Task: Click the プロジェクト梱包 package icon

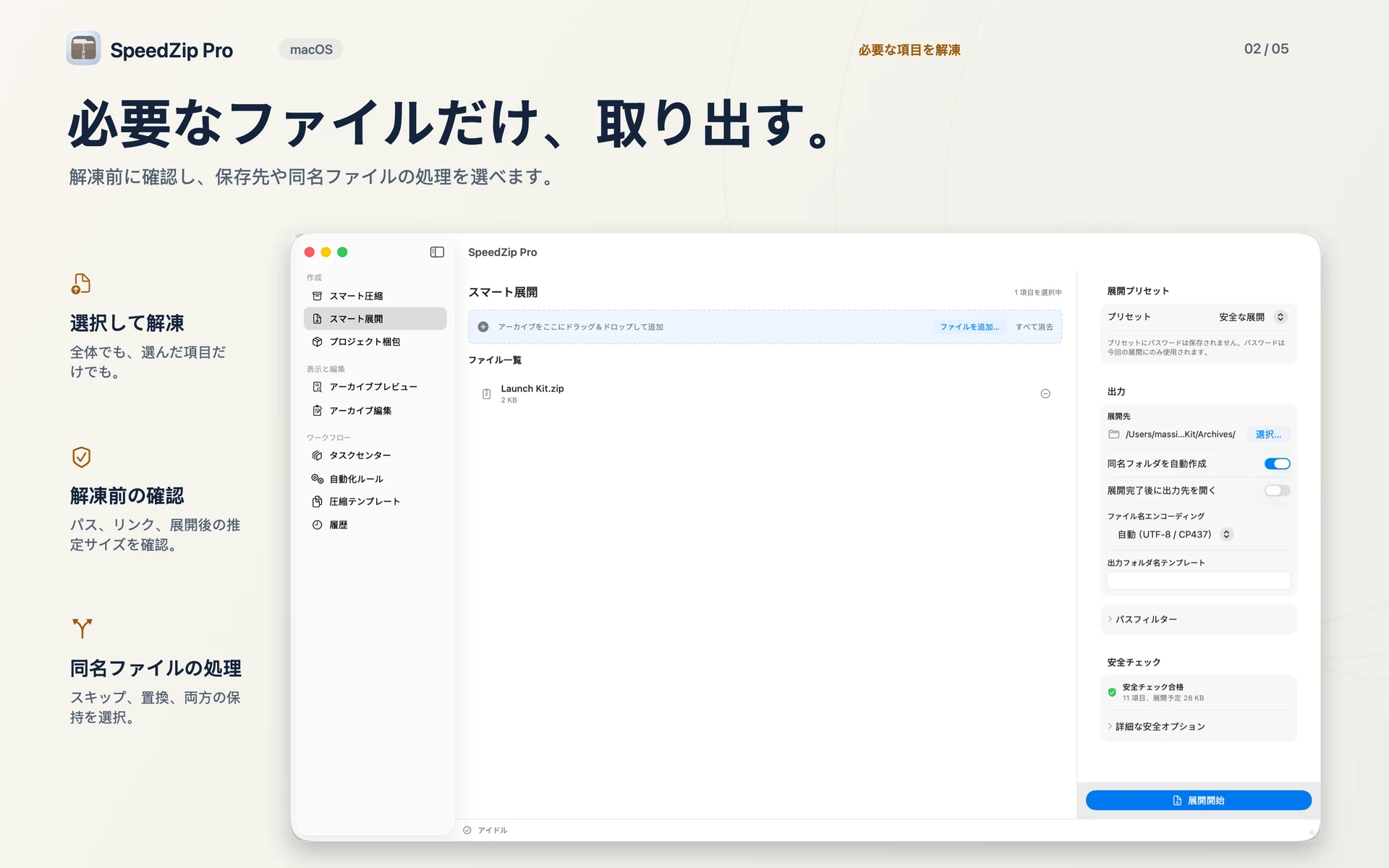Action: coord(317,341)
